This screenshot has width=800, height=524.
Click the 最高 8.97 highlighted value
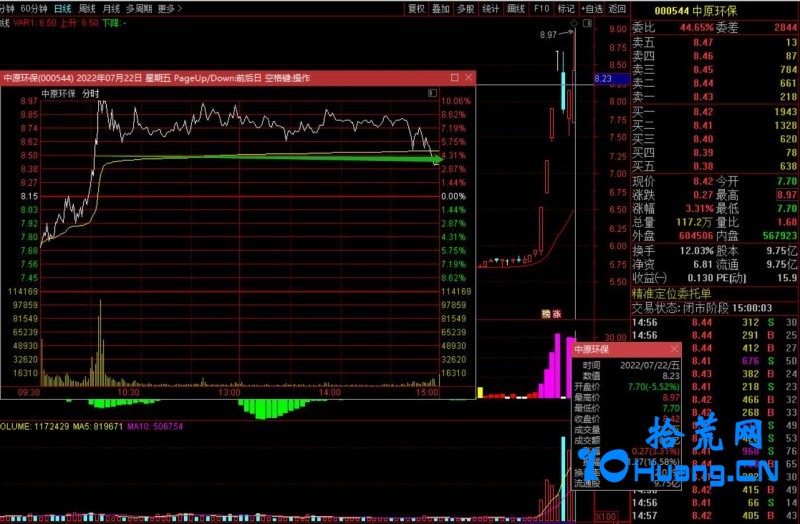pos(787,195)
